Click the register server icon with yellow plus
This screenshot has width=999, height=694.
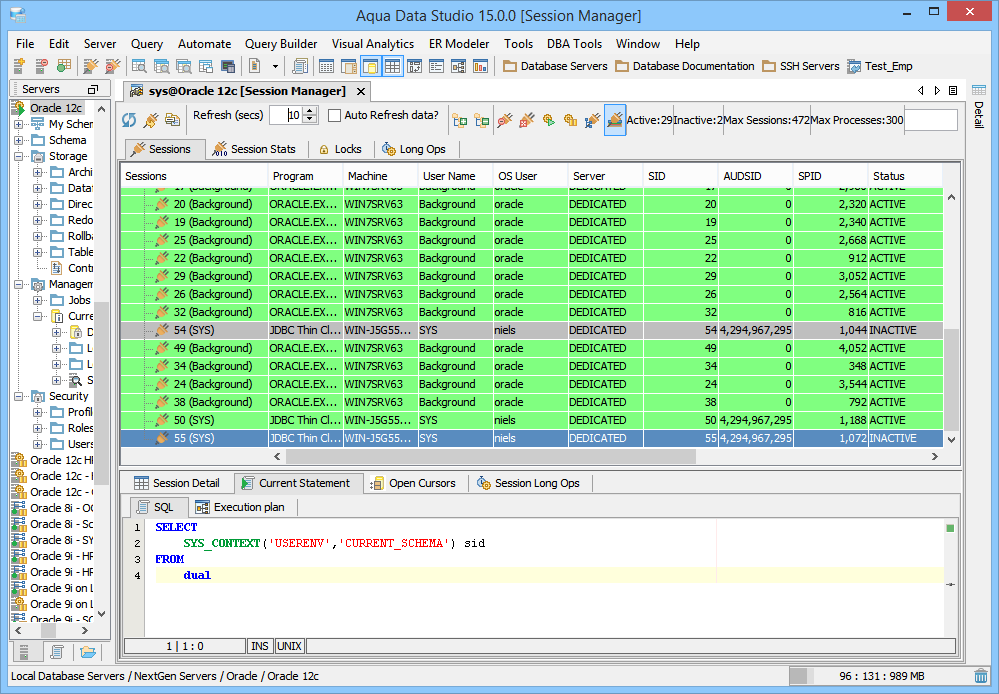(x=19, y=66)
